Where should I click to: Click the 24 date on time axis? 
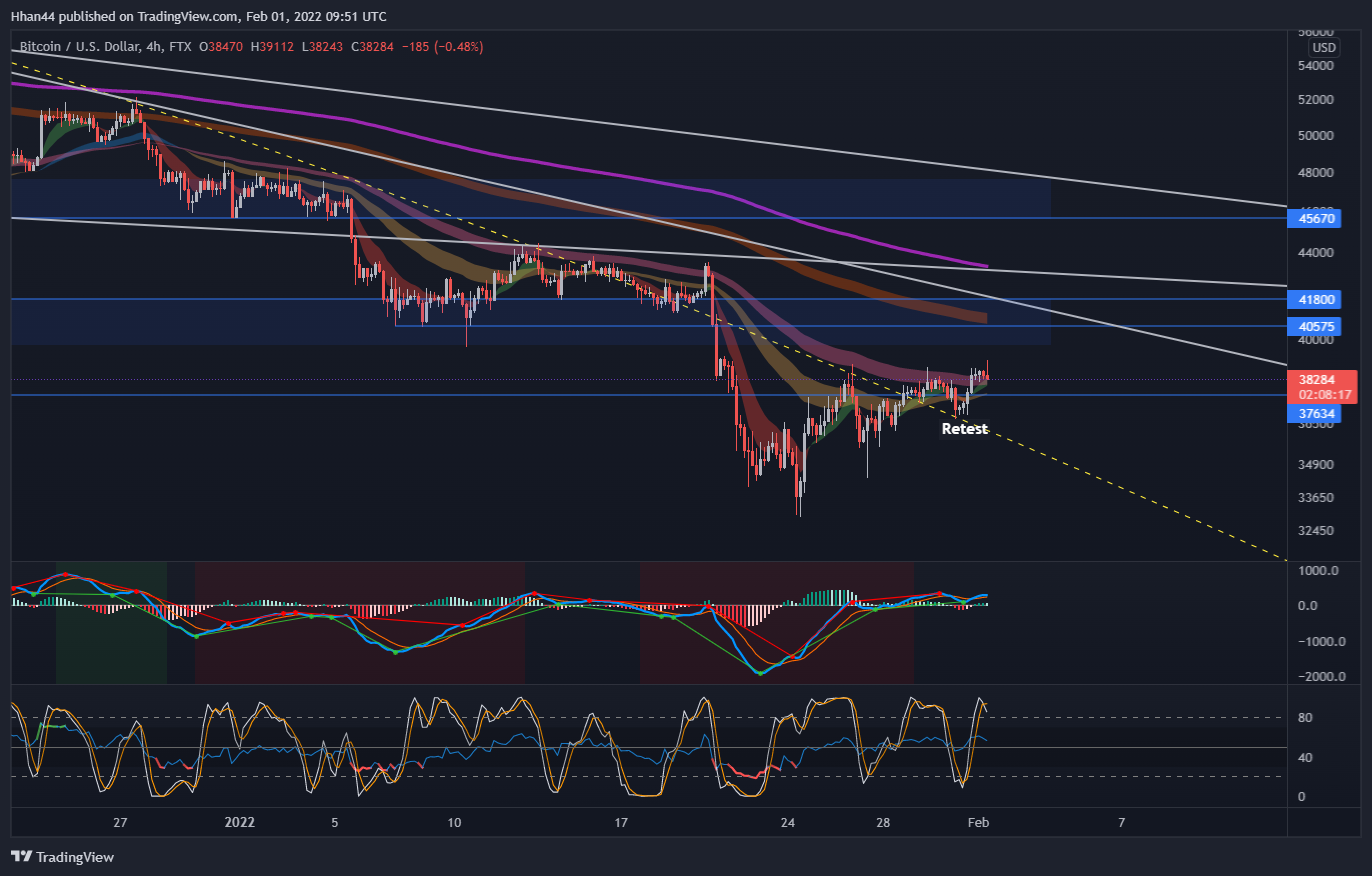click(788, 823)
